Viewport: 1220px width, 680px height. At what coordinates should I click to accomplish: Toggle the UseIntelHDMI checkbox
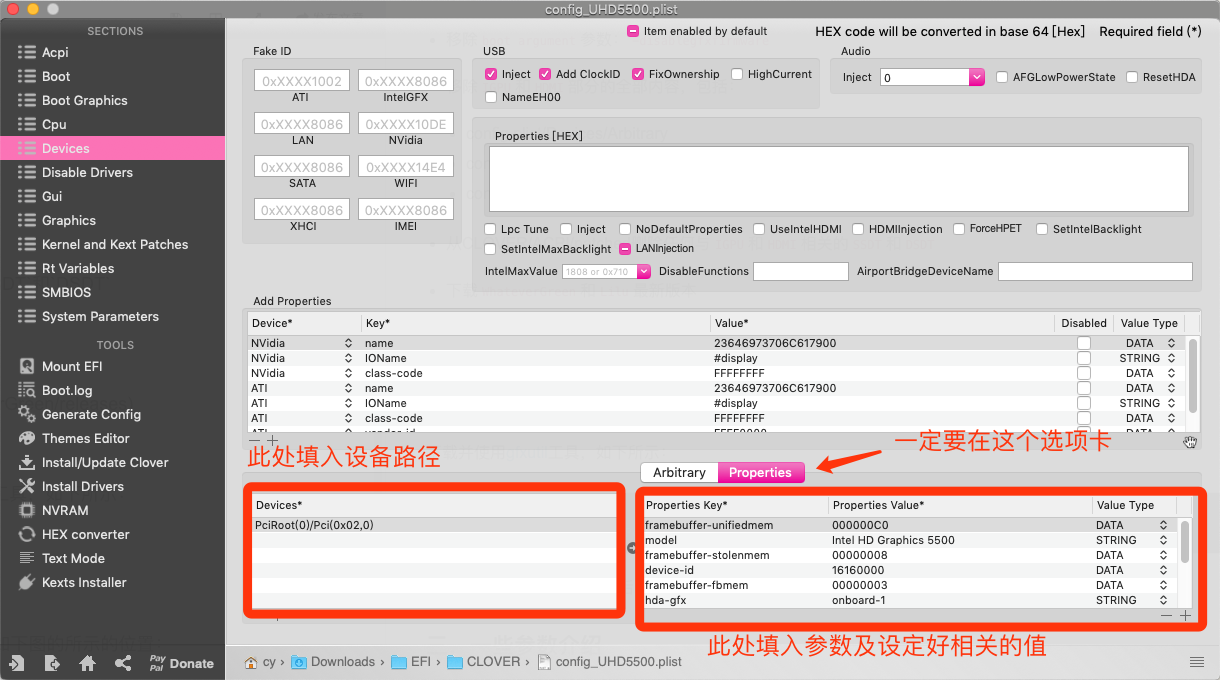coord(759,229)
